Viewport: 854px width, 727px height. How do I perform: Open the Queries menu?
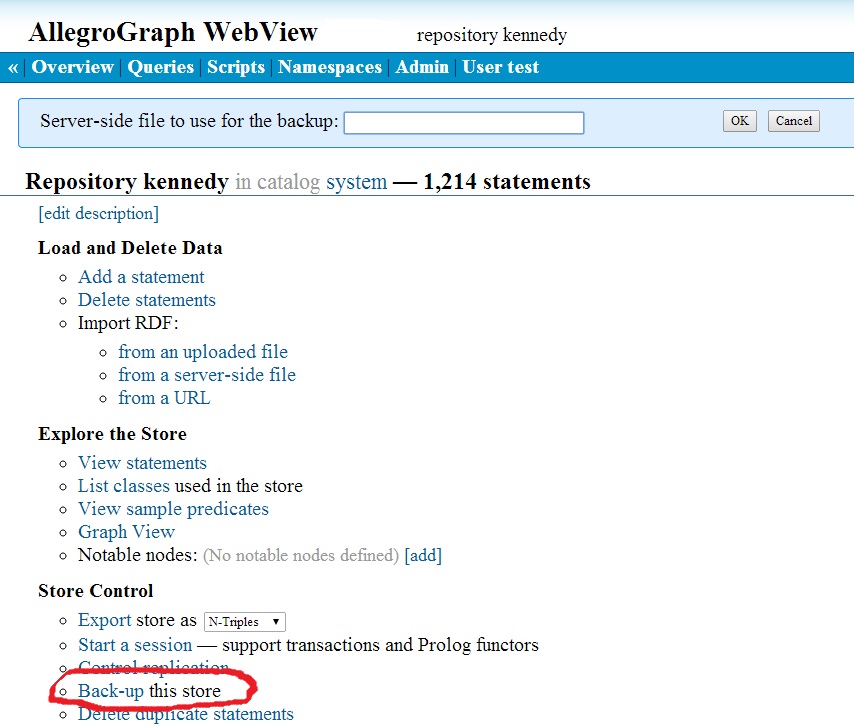pyautogui.click(x=161, y=67)
